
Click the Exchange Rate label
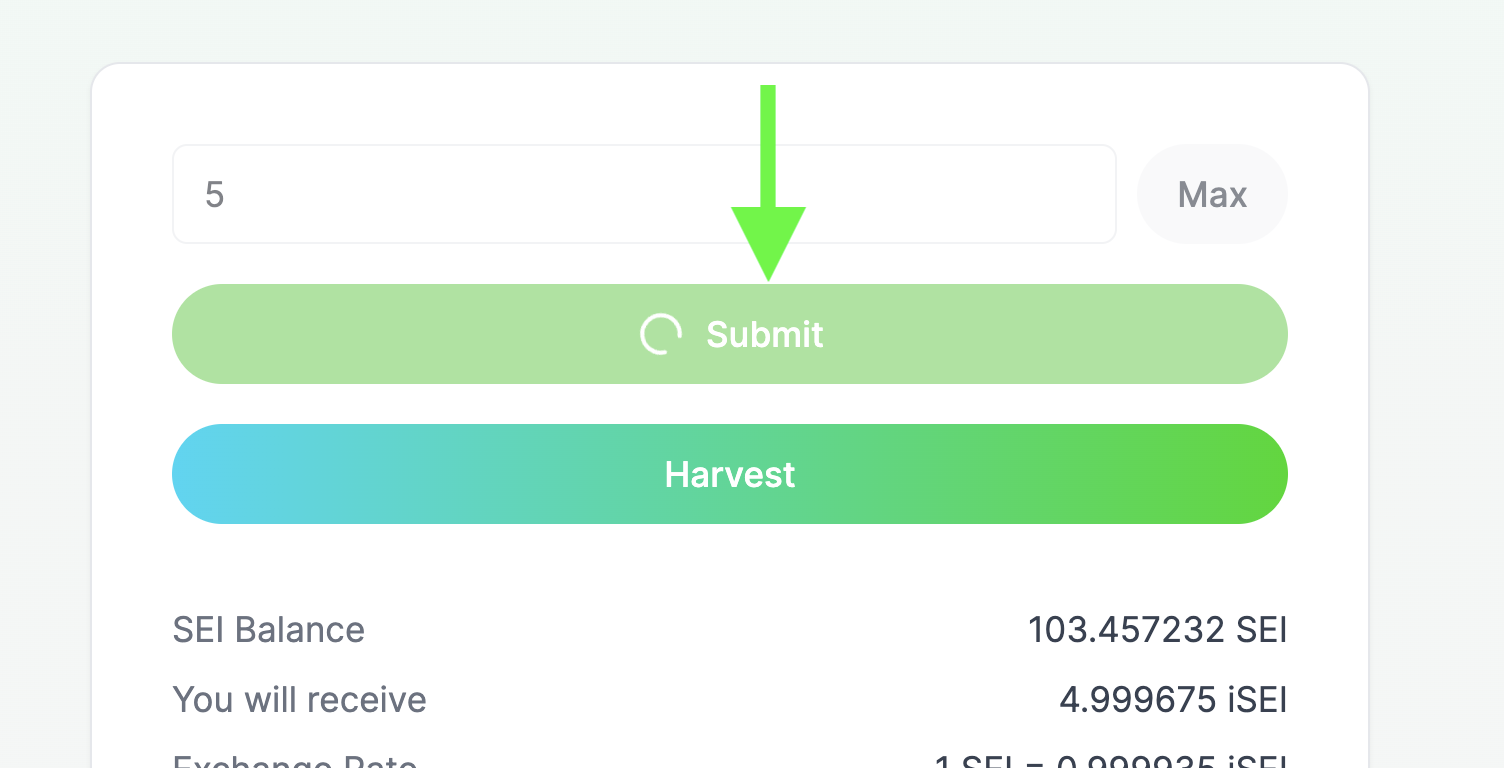click(295, 762)
